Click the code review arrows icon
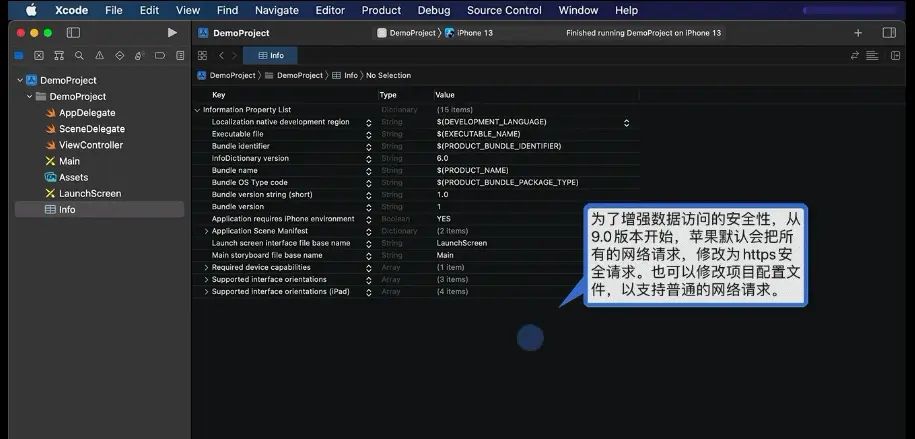Screen dimensions: 915x439 [855, 55]
